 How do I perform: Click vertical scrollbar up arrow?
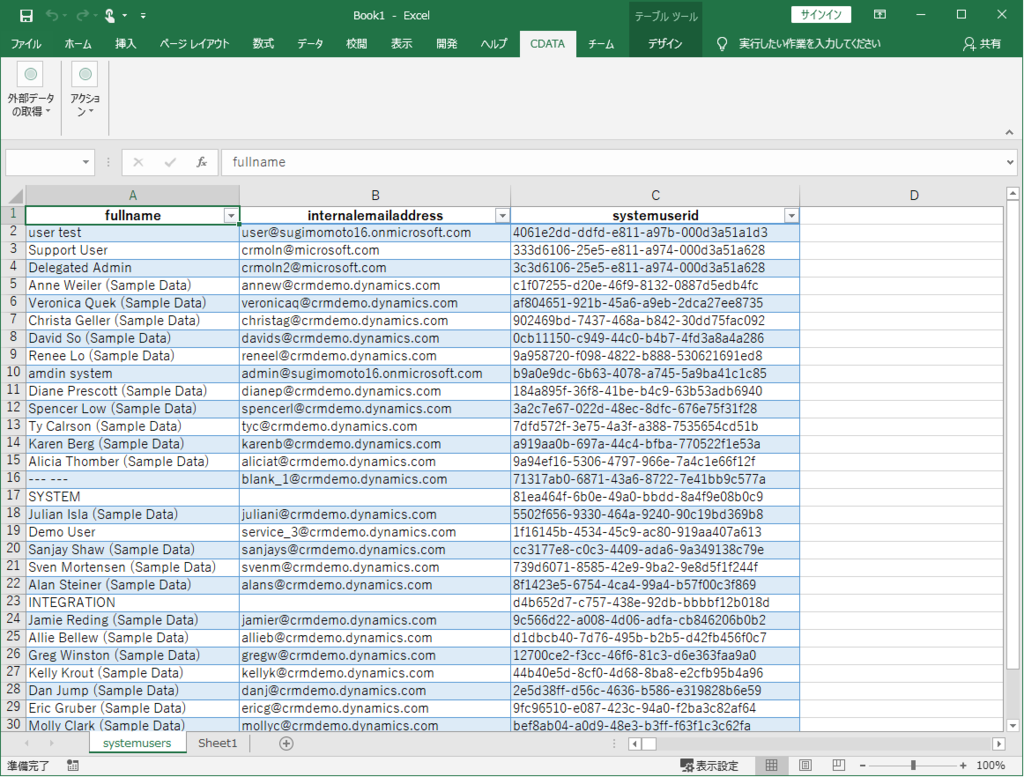(1012, 193)
